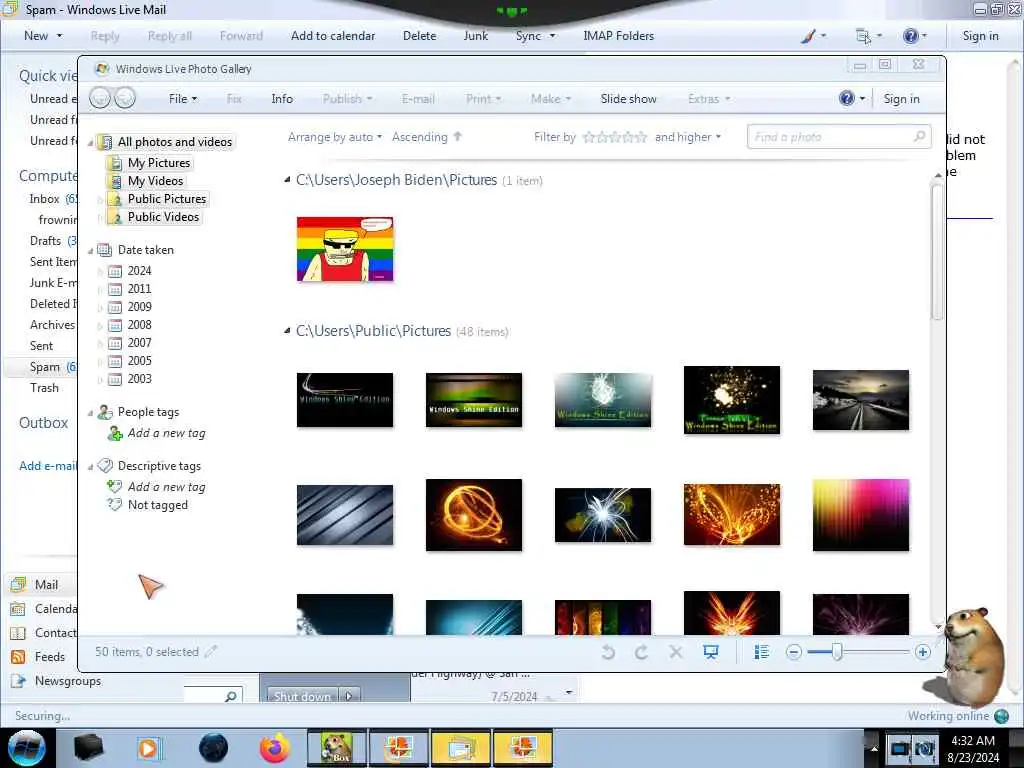Click the paintbrush icon in Mail toolbar
Screen dimensions: 1024x768
(x=808, y=36)
